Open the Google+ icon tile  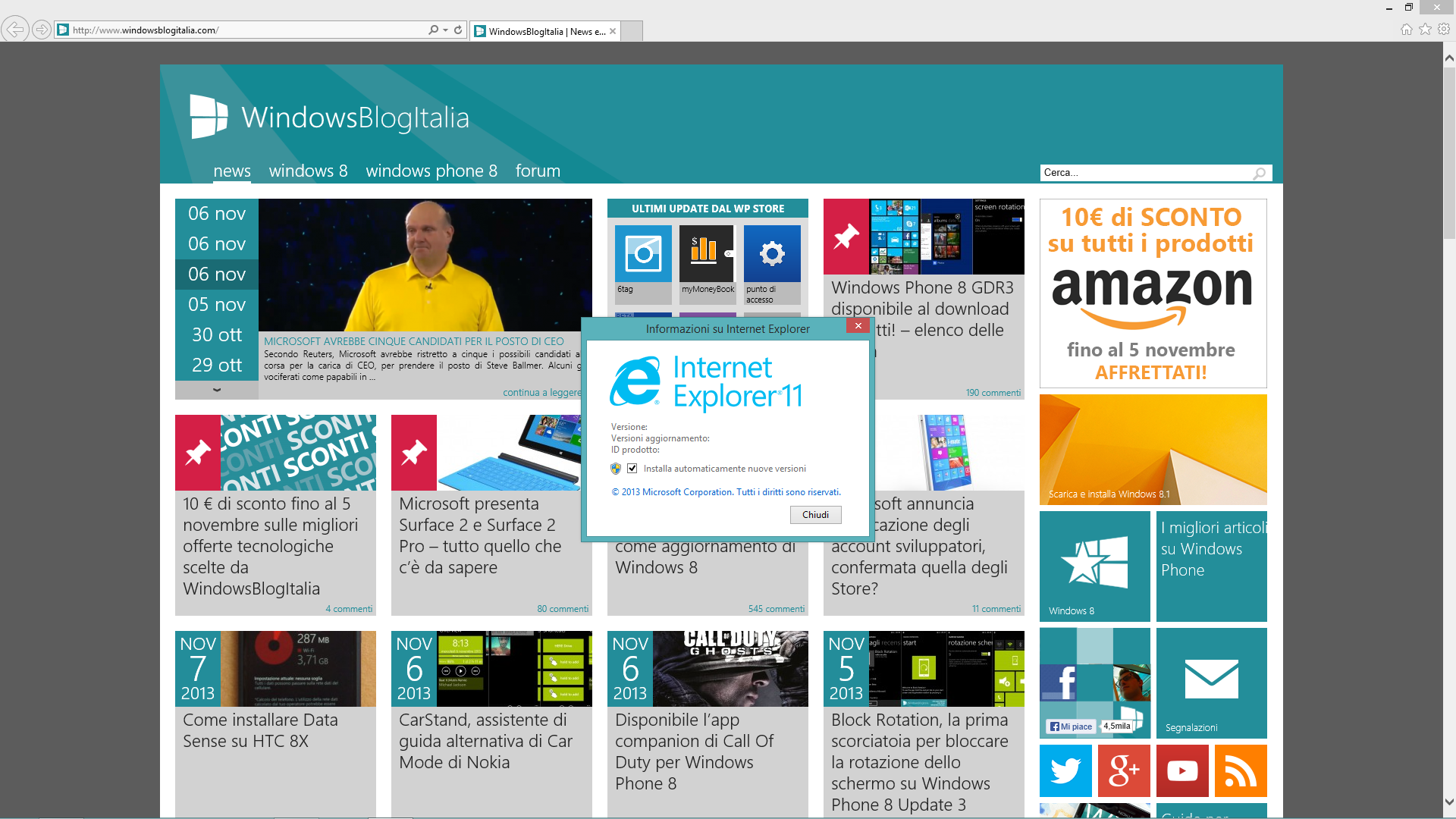1124,770
